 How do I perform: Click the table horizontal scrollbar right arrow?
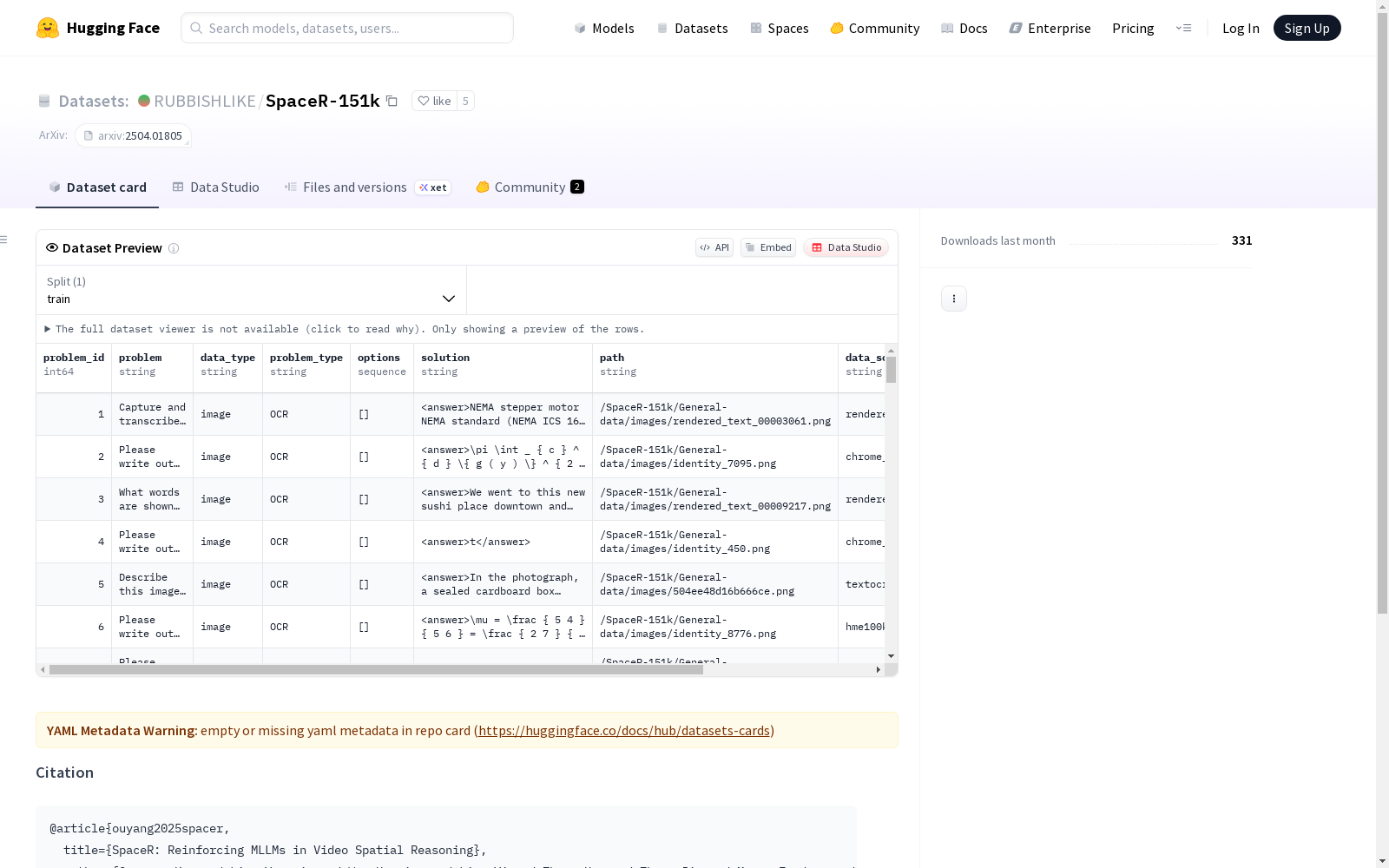coord(879,670)
